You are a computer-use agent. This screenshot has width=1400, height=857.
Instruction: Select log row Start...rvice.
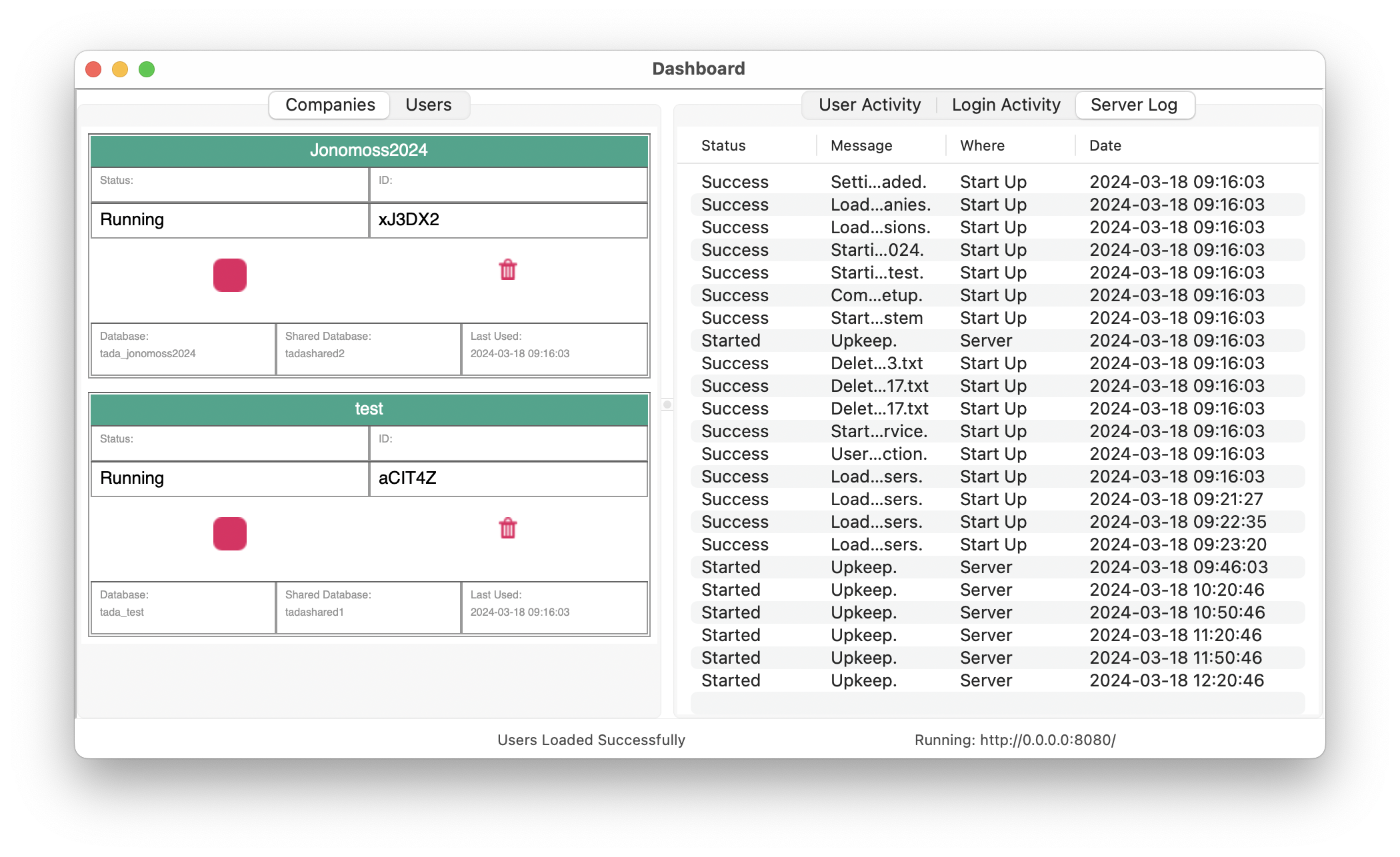[x=997, y=431]
